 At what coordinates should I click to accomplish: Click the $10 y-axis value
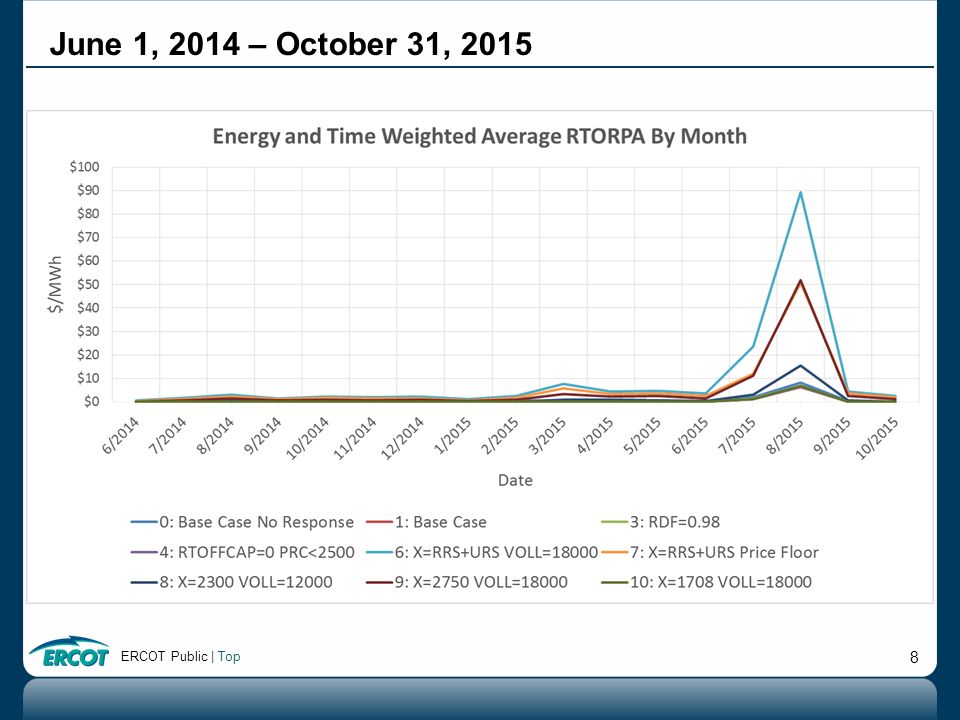pos(88,378)
